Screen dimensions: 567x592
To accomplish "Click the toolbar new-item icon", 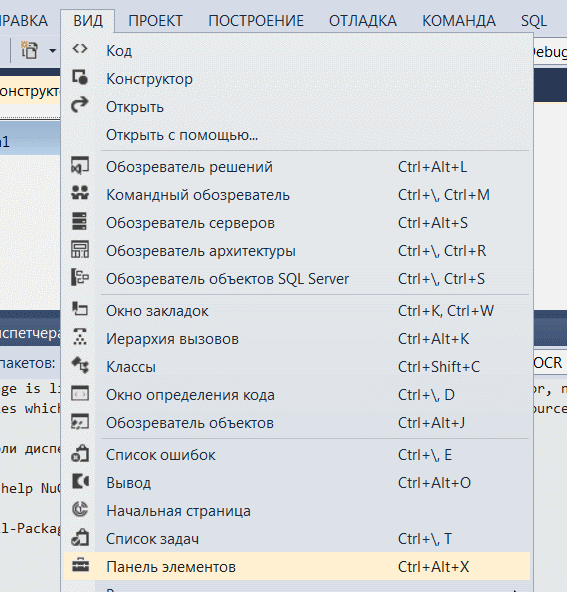I will coord(29,50).
